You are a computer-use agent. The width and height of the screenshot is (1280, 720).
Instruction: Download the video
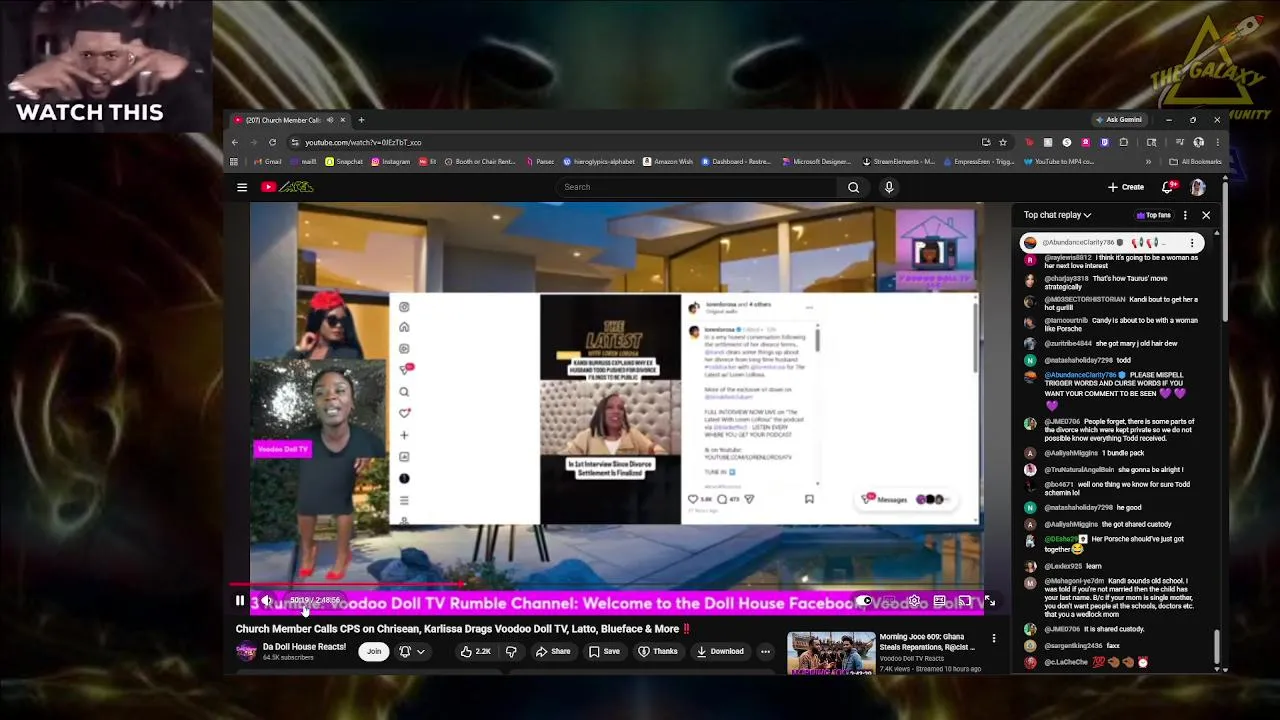tap(720, 652)
